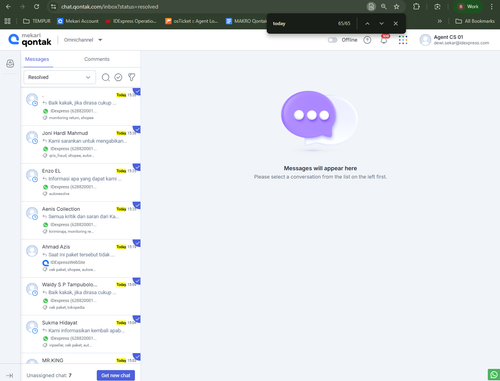Viewport: 500px width, 381px height.
Task: Open osTicket Agent Lo... bookmark
Action: click(192, 21)
